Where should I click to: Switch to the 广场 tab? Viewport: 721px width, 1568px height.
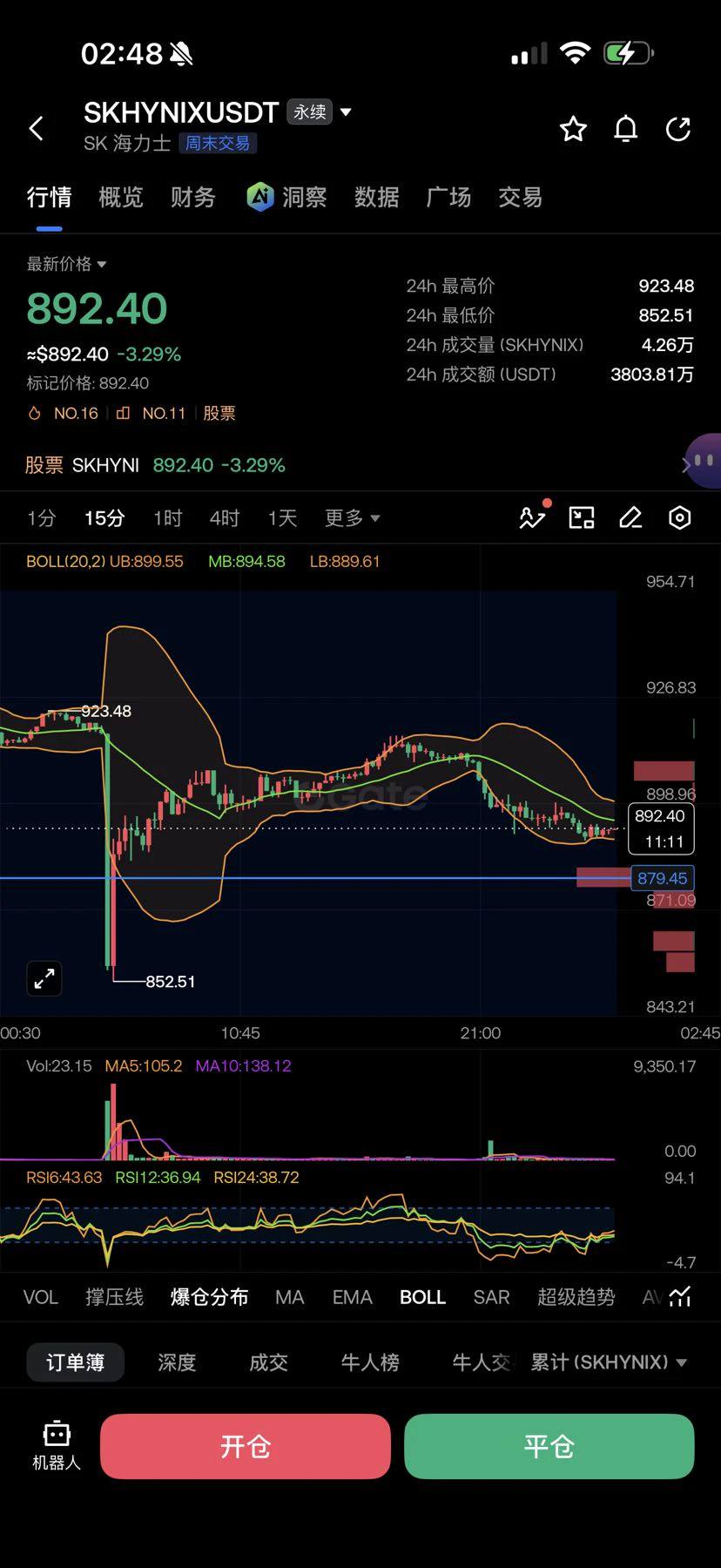(x=448, y=198)
